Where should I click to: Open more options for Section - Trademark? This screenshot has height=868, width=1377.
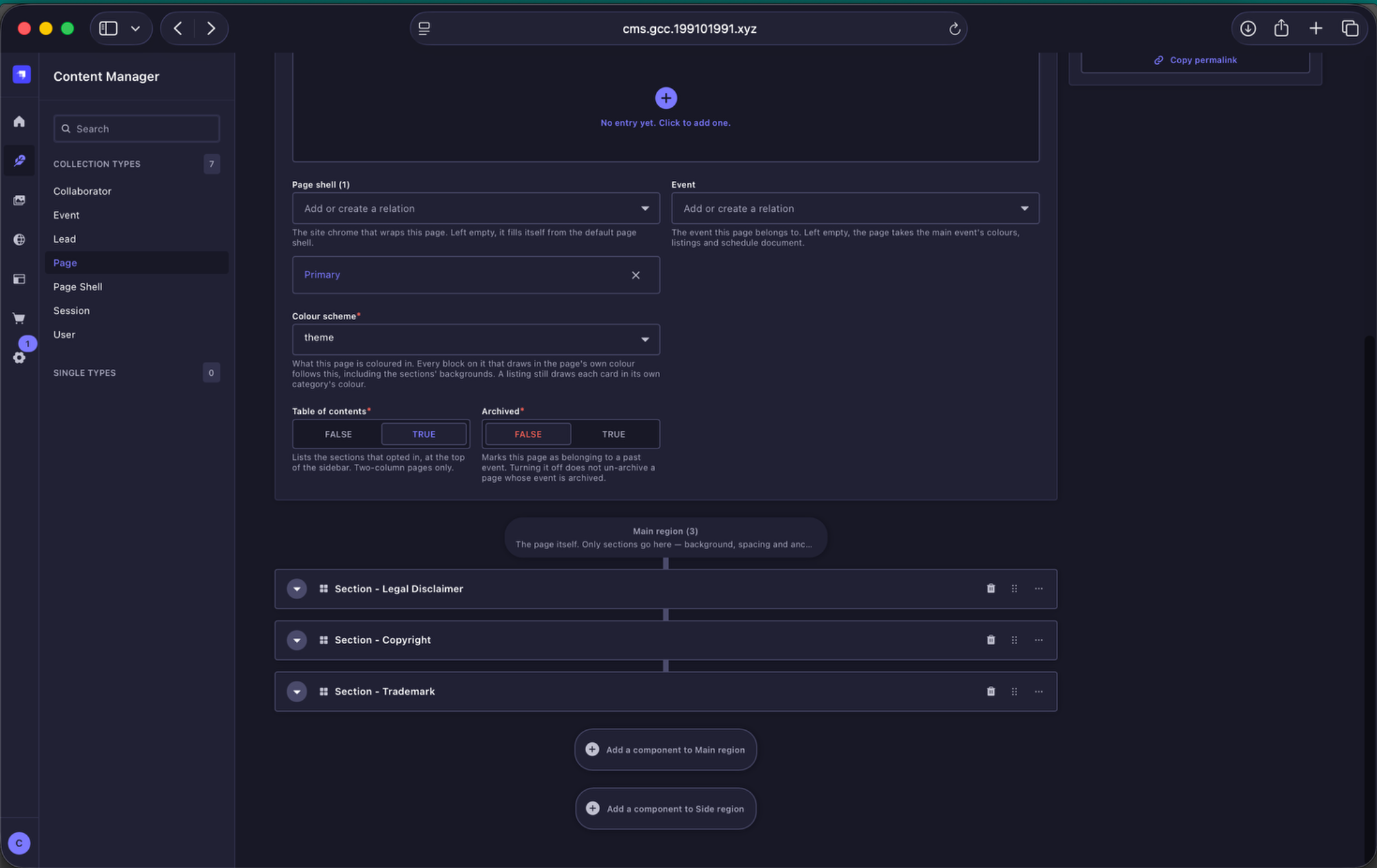click(x=1039, y=691)
